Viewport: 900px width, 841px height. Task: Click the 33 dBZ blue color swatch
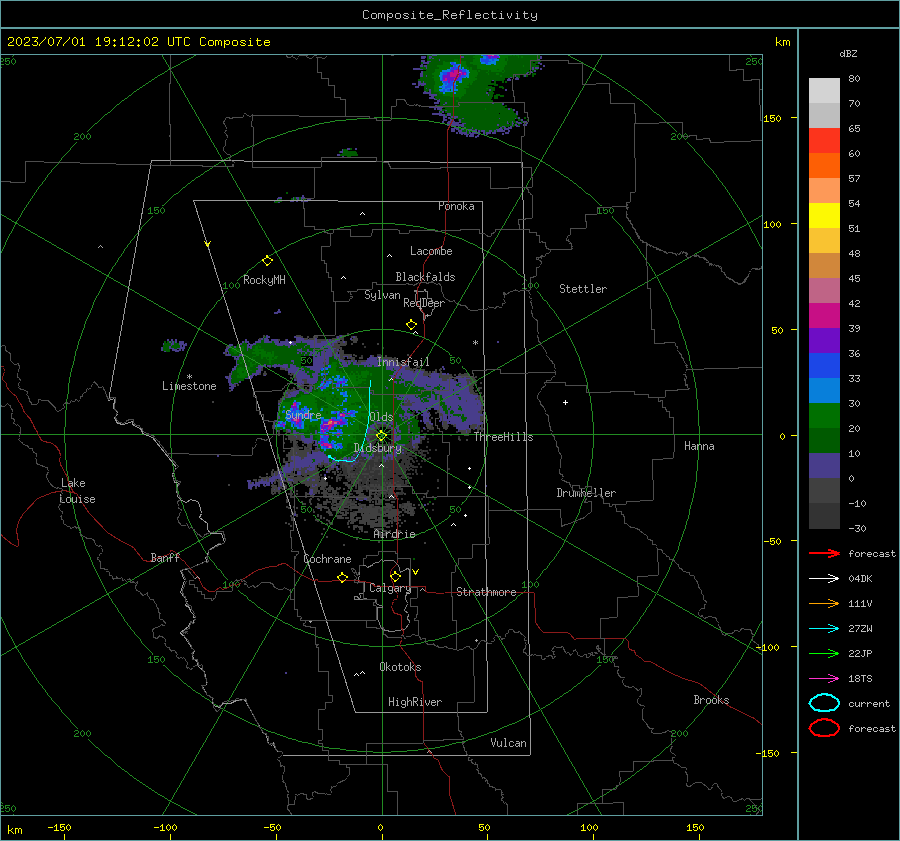point(824,365)
